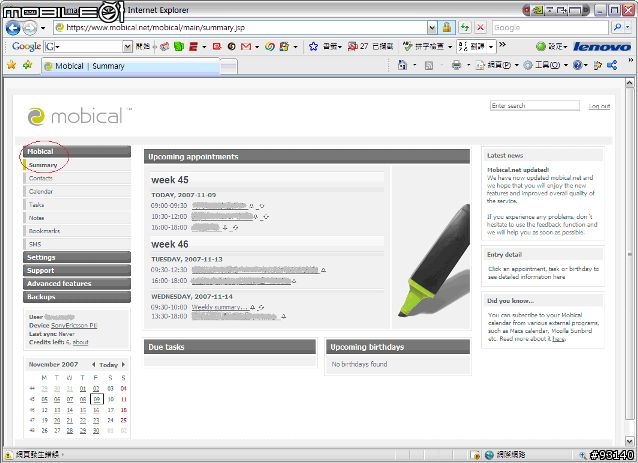Click the browser Forward arrow

(x=29, y=28)
